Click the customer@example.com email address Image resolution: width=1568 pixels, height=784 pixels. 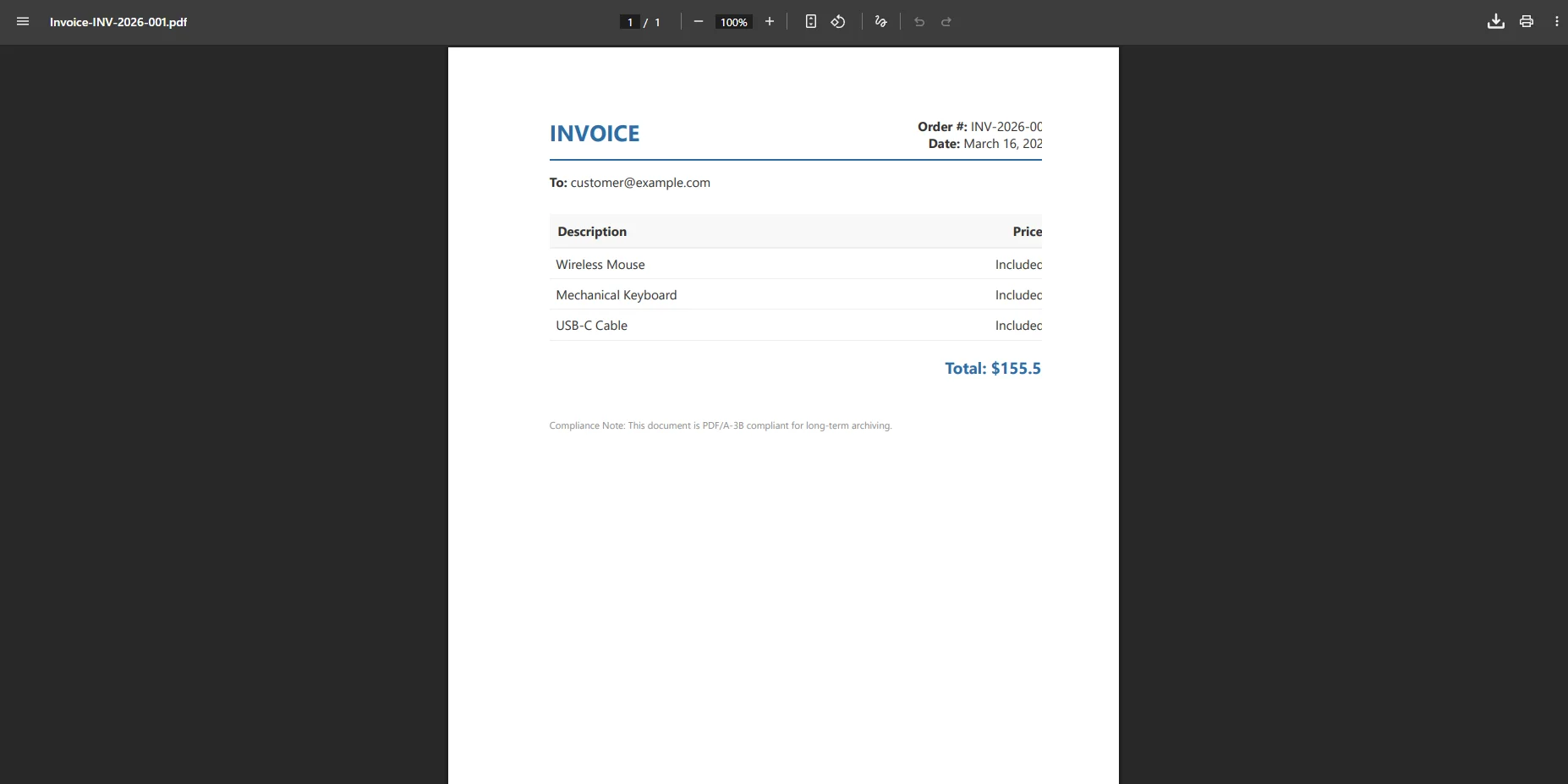click(x=640, y=183)
